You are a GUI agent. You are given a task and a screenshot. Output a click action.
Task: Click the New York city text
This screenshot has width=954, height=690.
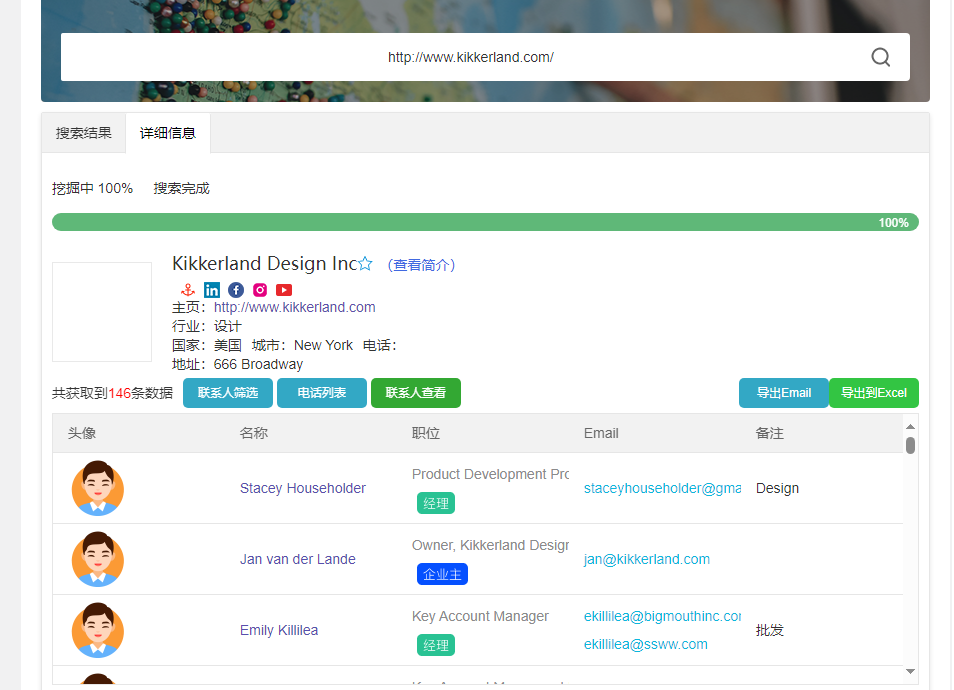[x=323, y=346]
